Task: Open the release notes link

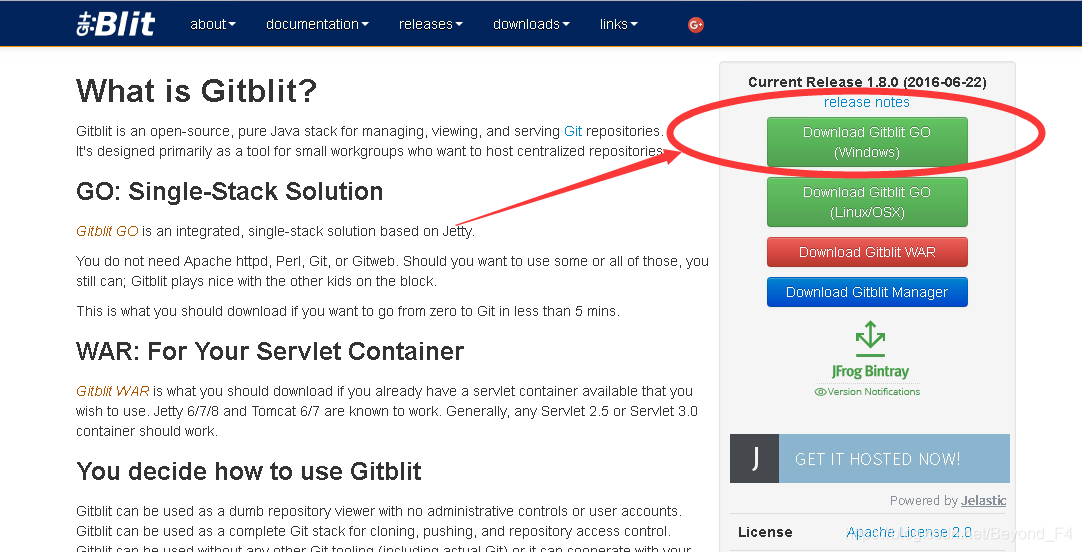Action: (x=867, y=102)
